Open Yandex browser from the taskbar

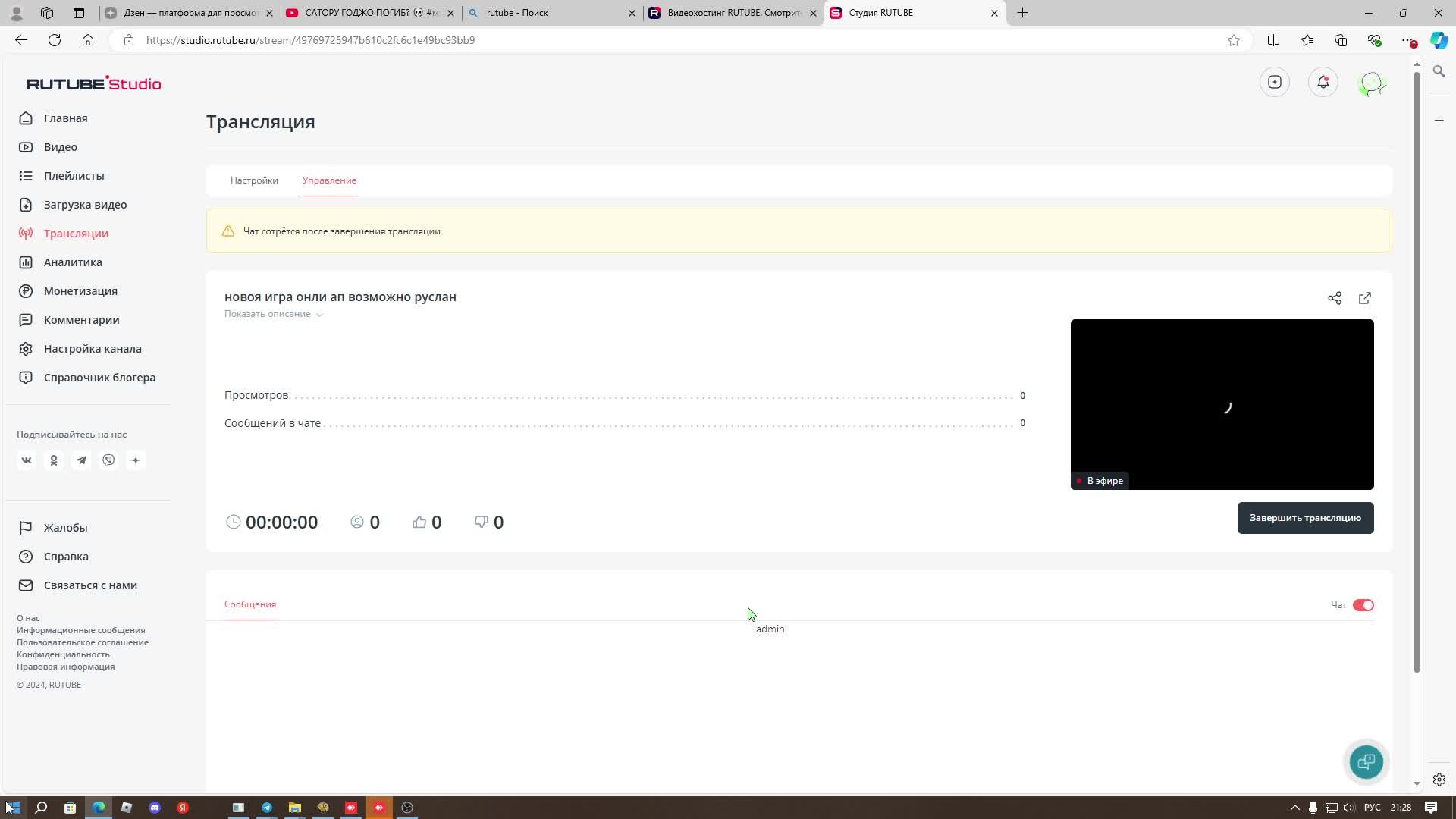pos(183,808)
